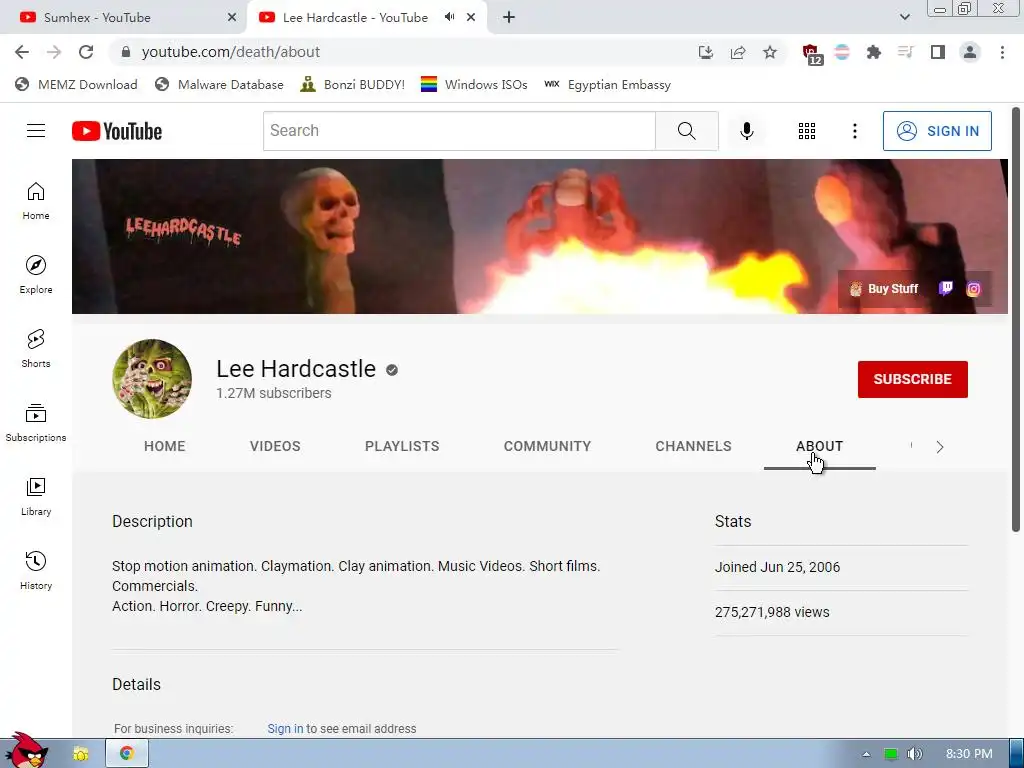Click the search magnifier button

[686, 131]
